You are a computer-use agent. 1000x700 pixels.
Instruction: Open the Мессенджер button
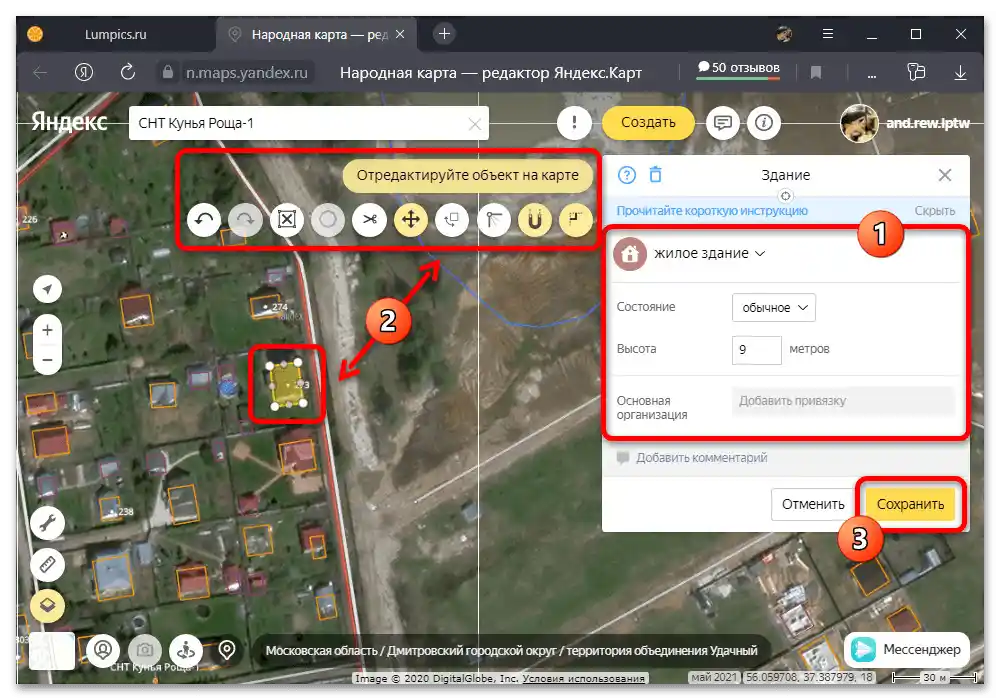(x=907, y=649)
